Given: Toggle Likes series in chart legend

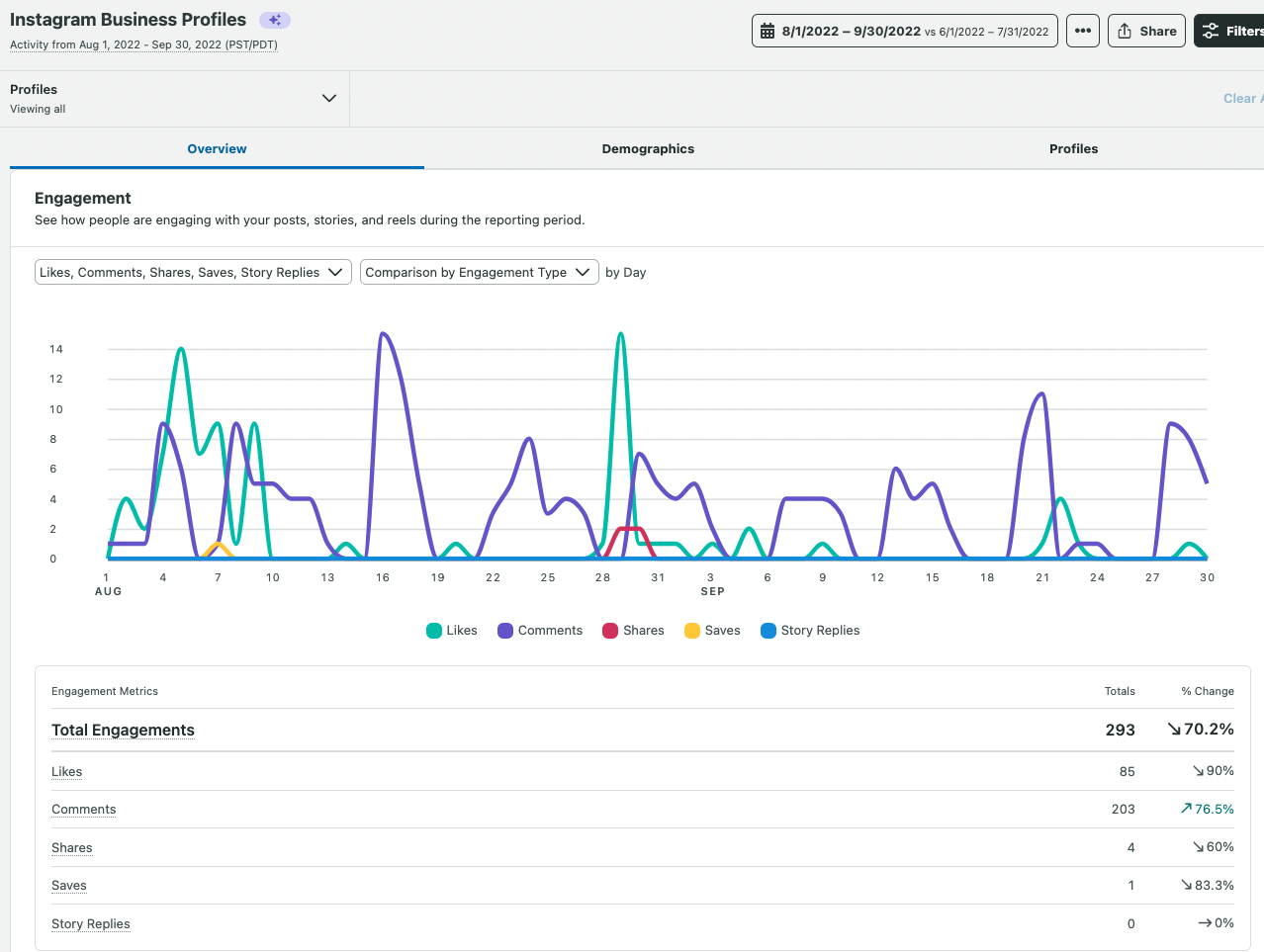Looking at the screenshot, I should (452, 631).
